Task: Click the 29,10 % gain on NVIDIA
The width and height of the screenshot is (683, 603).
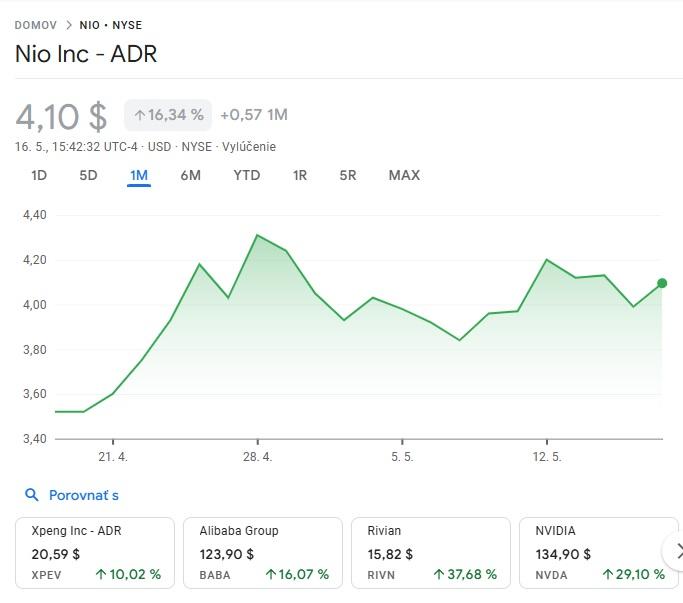Action: coord(633,574)
